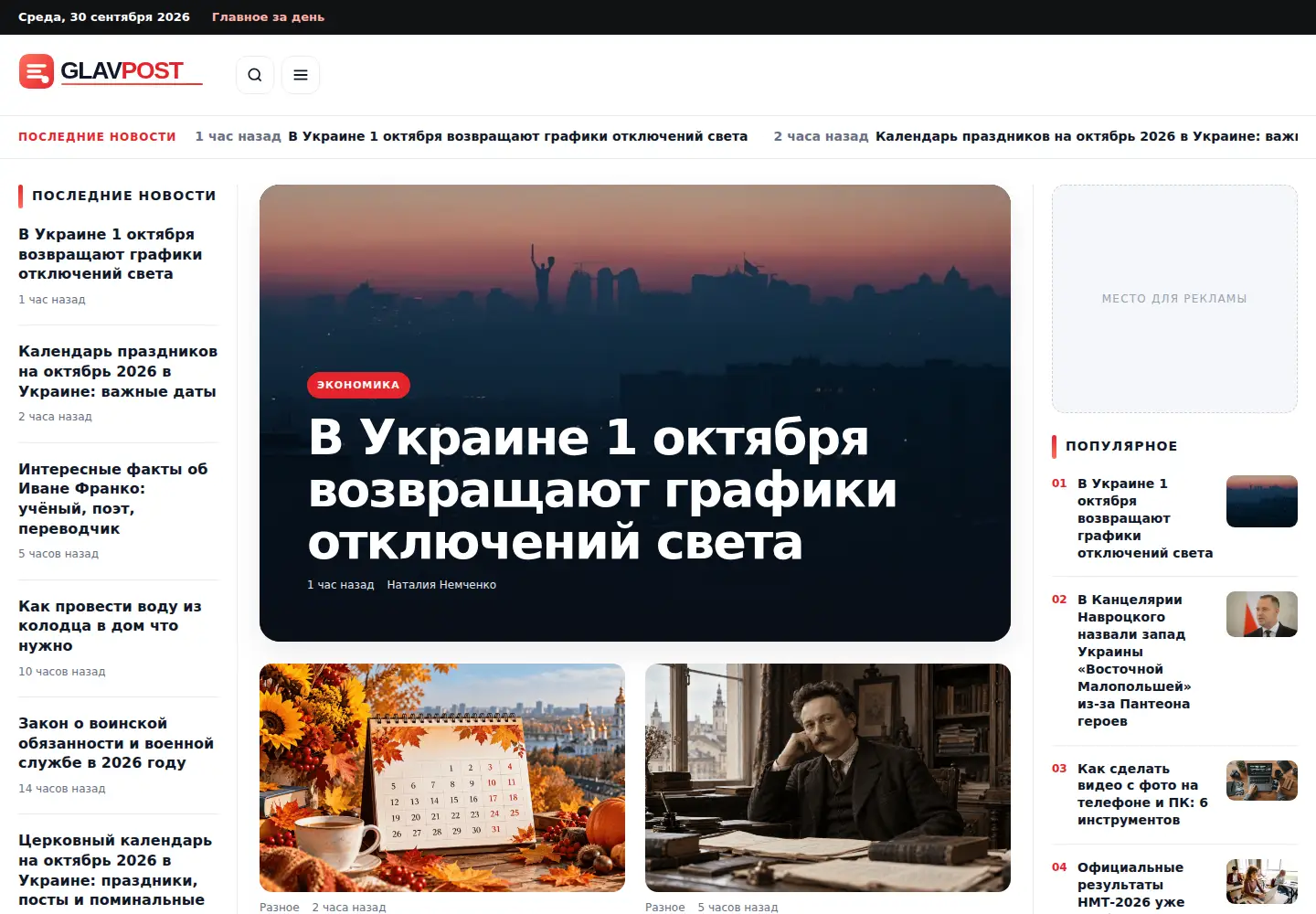Open ticker headline 'Календарь праздников на октябрь 2026'
This screenshot has height=914, width=1316.
click(1087, 136)
